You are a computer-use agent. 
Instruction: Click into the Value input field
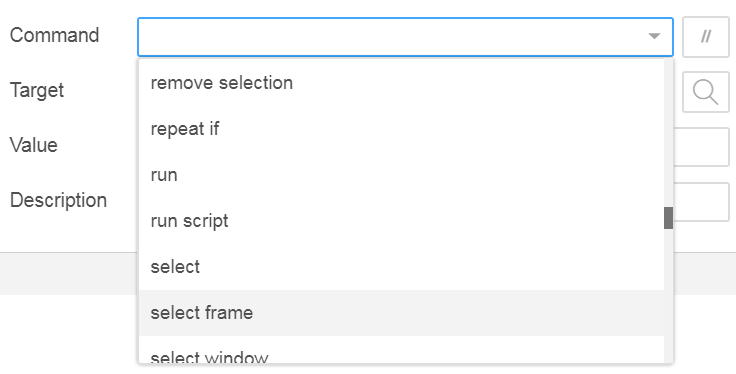coord(701,147)
